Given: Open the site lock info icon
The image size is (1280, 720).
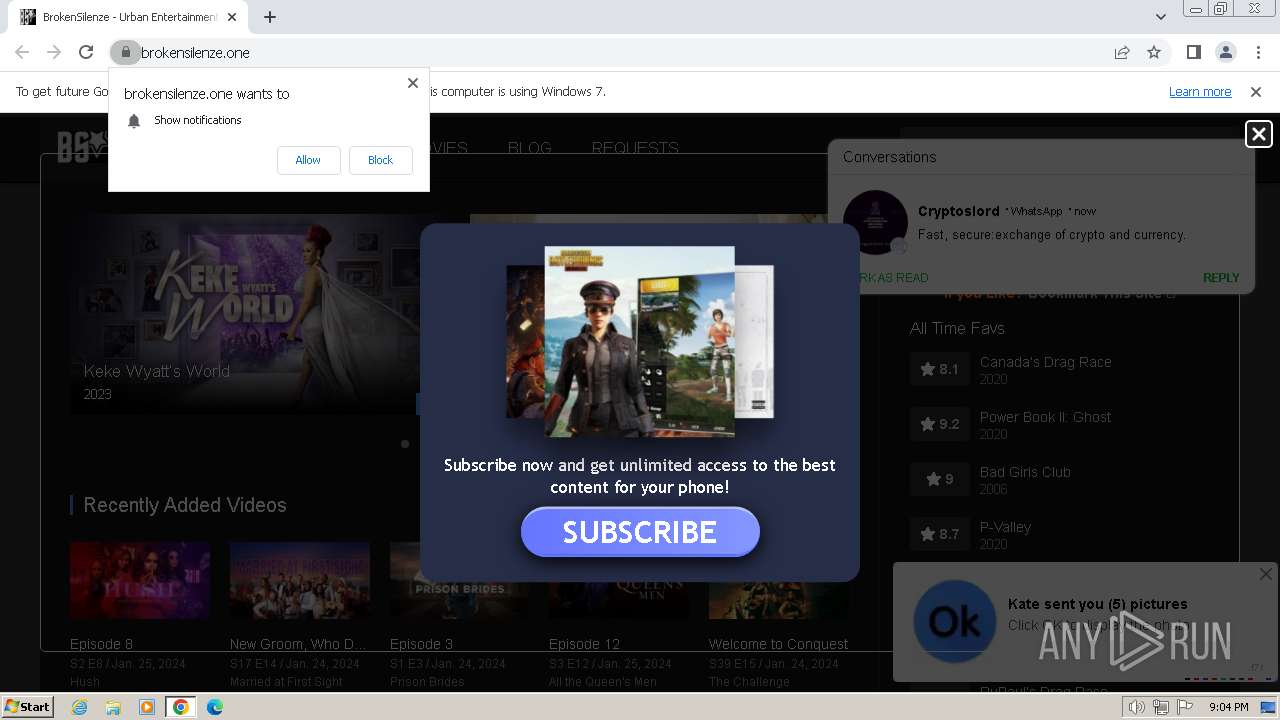Looking at the screenshot, I should tap(125, 52).
